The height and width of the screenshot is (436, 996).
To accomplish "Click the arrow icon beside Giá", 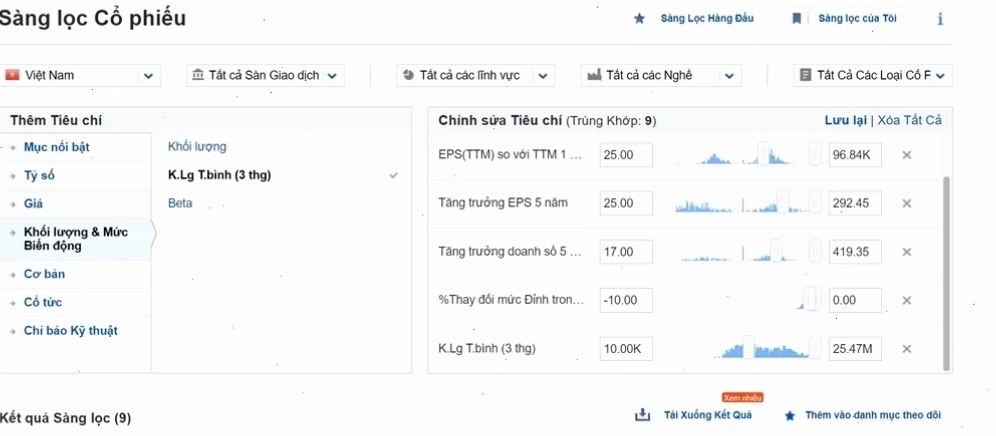I will tap(13, 204).
